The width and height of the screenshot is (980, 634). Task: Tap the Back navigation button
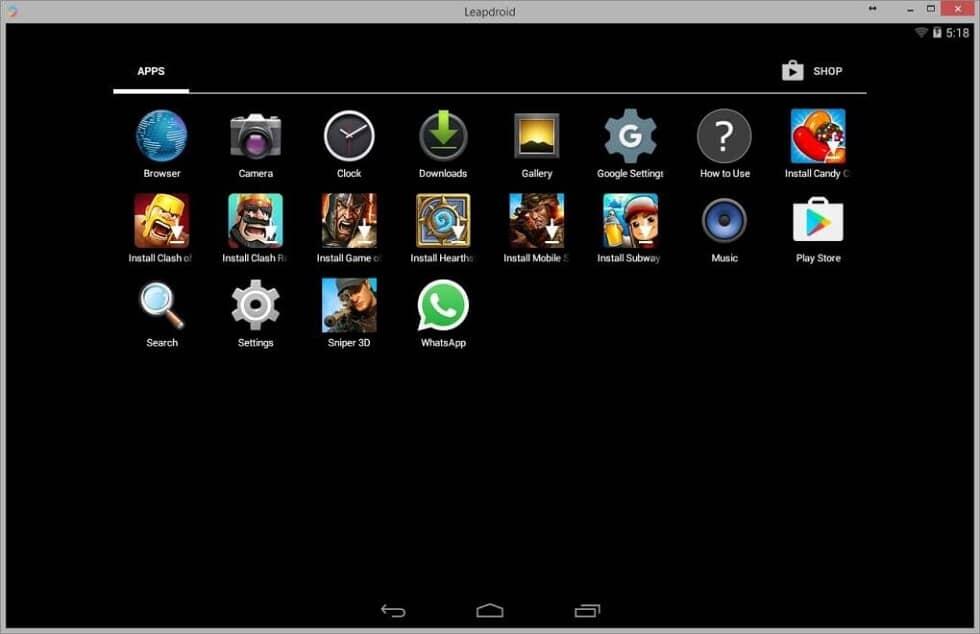point(393,609)
